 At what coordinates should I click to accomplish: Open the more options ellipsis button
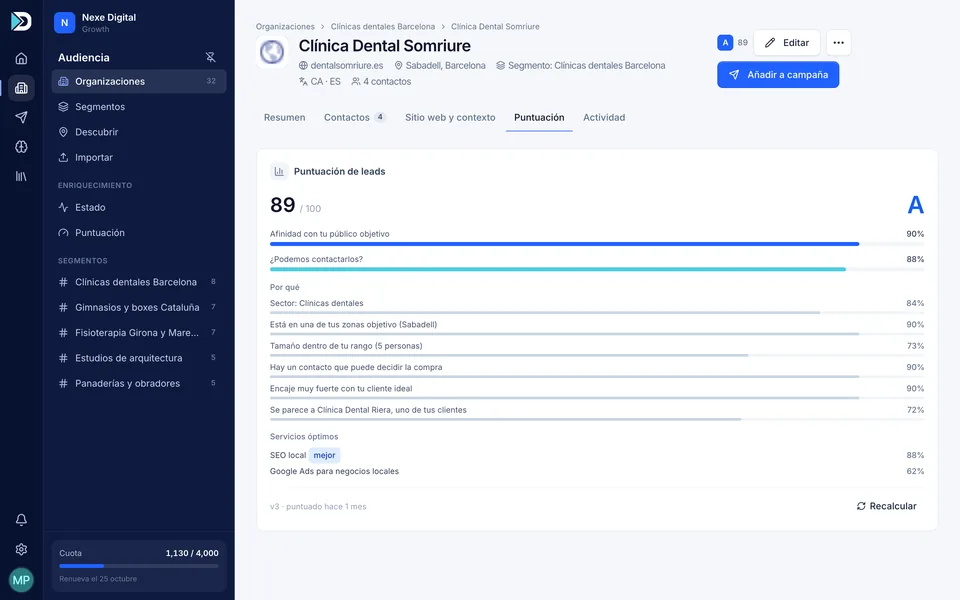[x=838, y=43]
